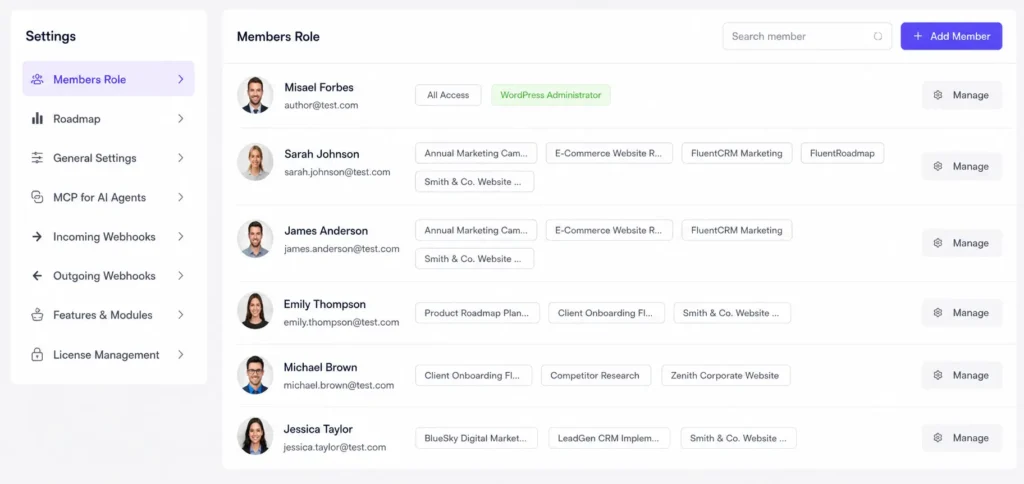Select Outgoing Webhooks in sidebar
Screen dimensions: 1024x484
pyautogui.click(x=108, y=276)
